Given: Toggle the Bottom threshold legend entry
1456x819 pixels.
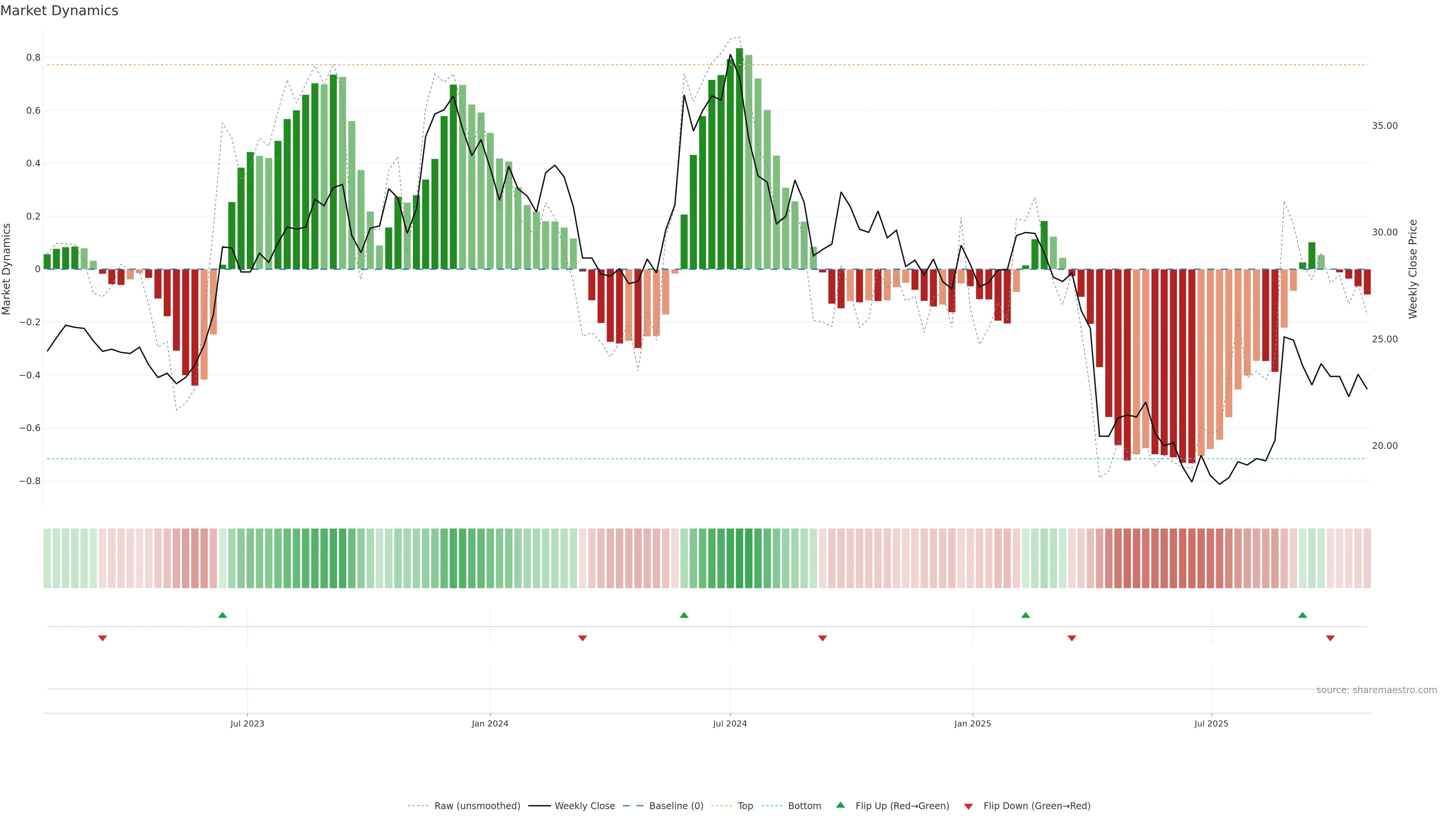Looking at the screenshot, I should 804,806.
